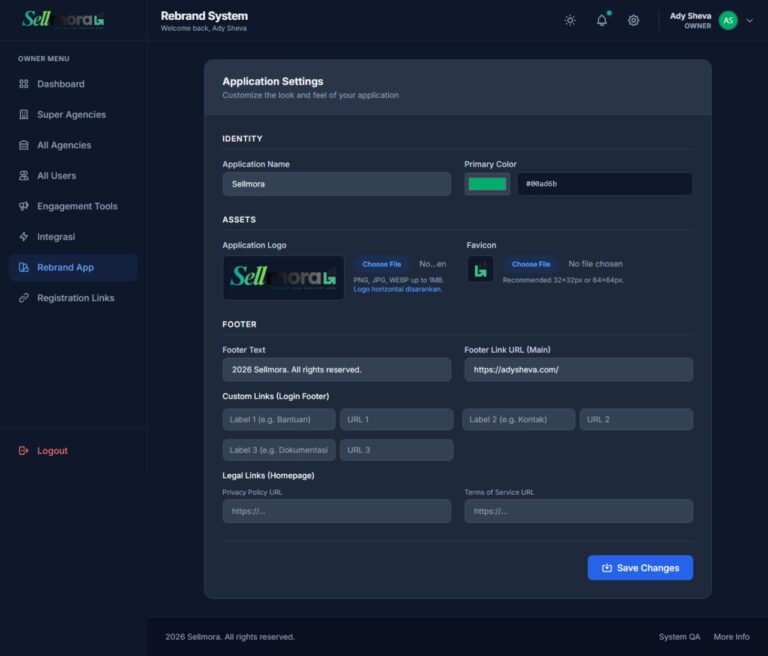Select All Agencies in sidebar
Viewport: 768px width, 656px height.
pyautogui.click(x=64, y=145)
